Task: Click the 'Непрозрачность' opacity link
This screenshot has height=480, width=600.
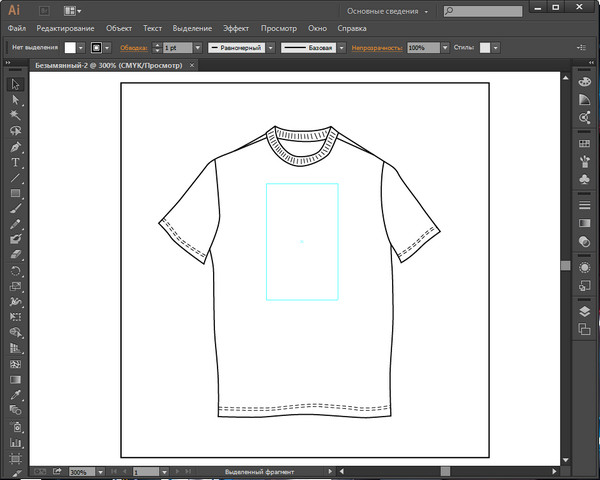Action: tap(379, 47)
